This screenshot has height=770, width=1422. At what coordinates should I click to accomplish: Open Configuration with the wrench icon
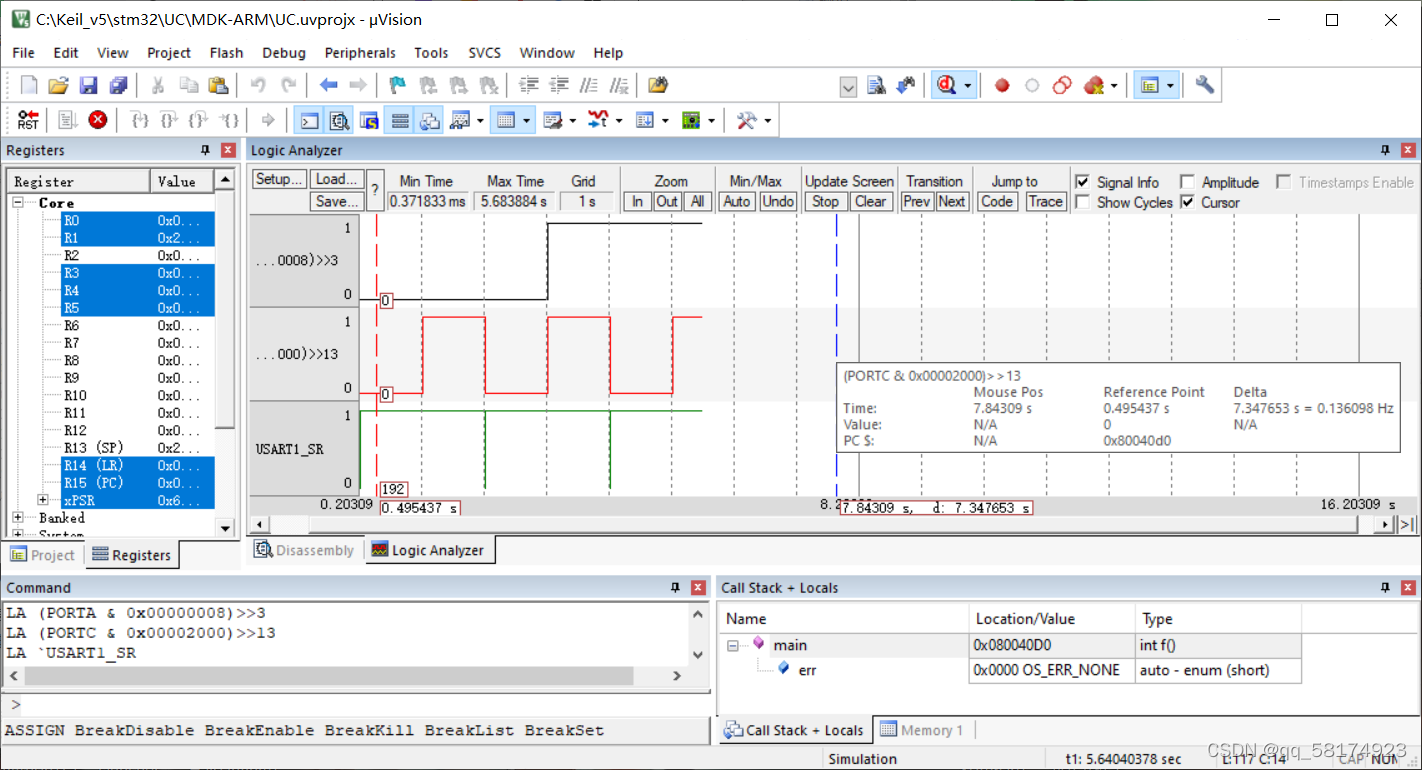[1205, 86]
